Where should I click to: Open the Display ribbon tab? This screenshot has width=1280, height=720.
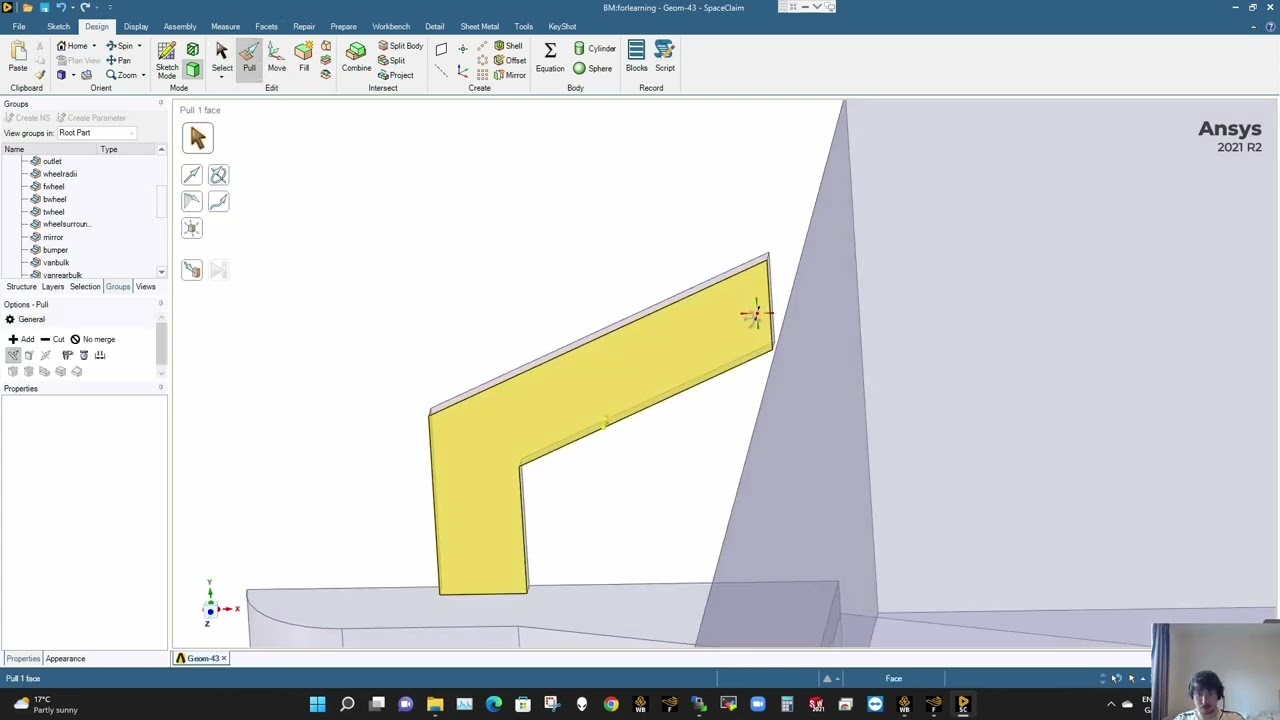click(x=136, y=26)
